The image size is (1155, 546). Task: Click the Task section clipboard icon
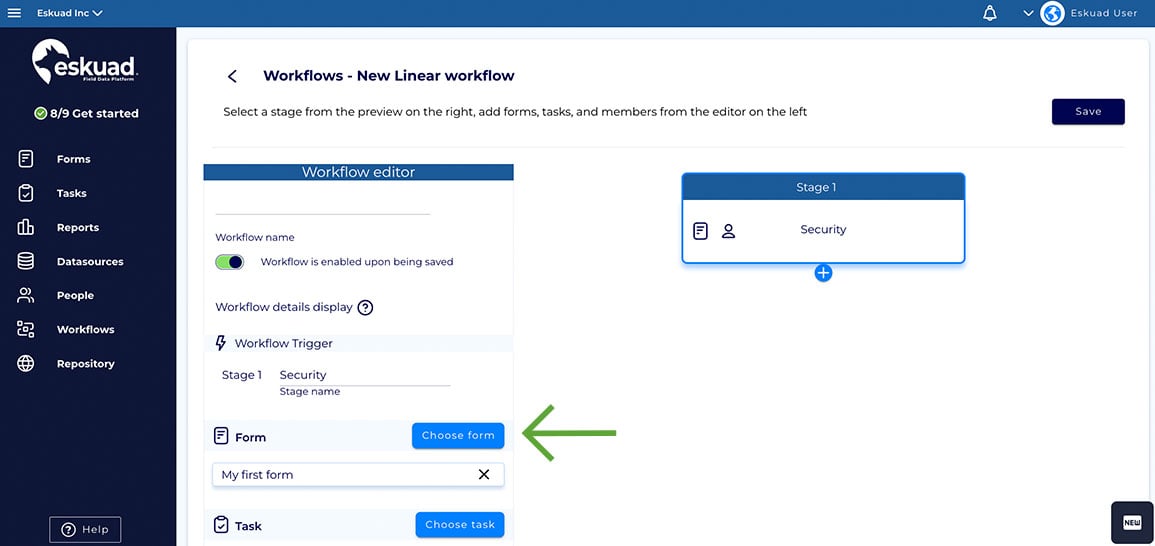pyautogui.click(x=221, y=525)
